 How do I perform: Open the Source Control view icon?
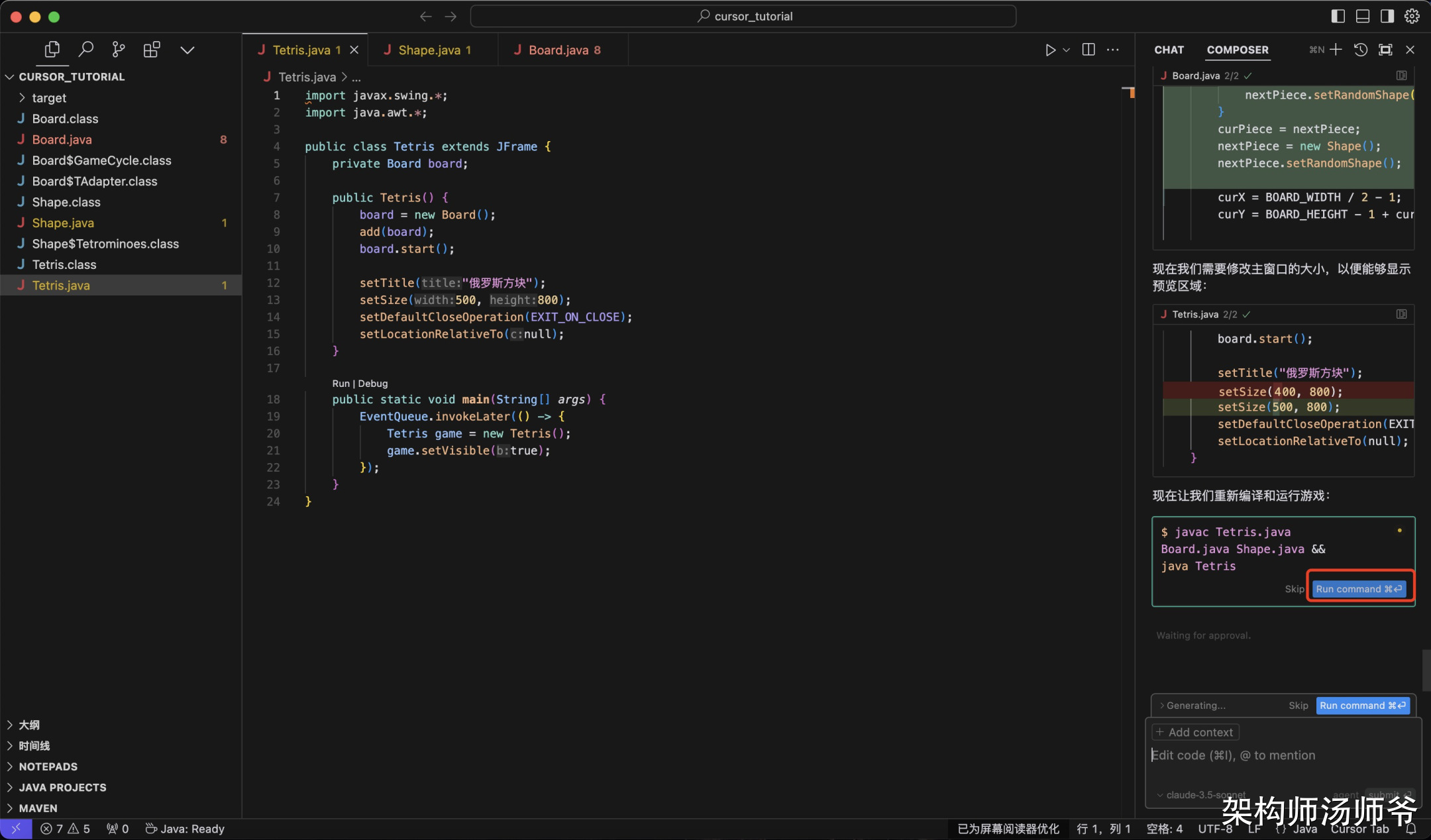[x=119, y=49]
